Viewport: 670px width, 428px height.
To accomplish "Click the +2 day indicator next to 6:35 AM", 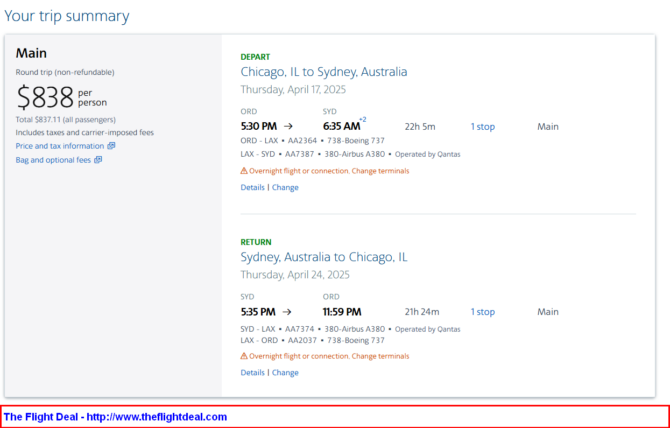I will click(x=363, y=120).
